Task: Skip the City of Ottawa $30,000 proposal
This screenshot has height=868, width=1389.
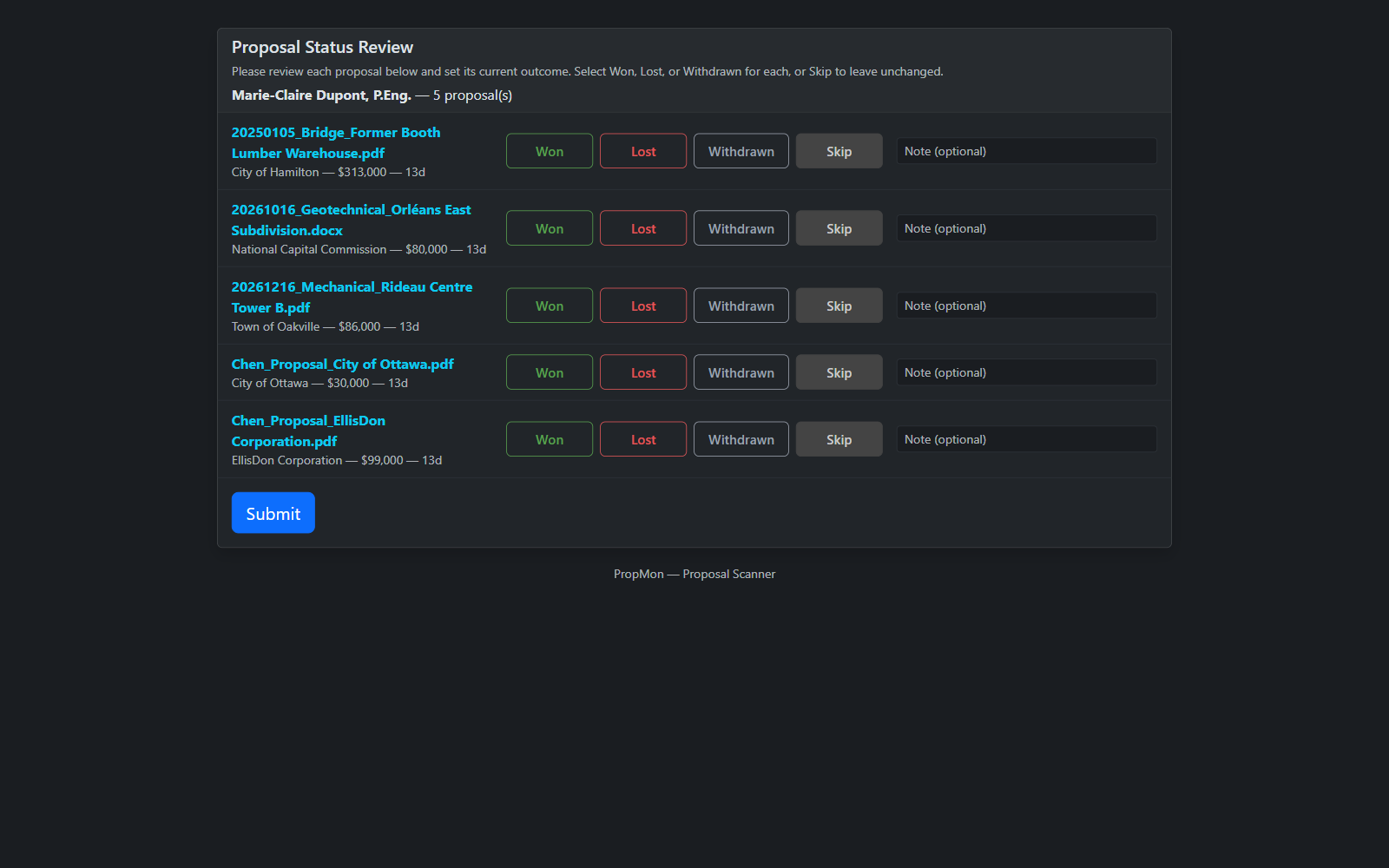Action: (839, 372)
